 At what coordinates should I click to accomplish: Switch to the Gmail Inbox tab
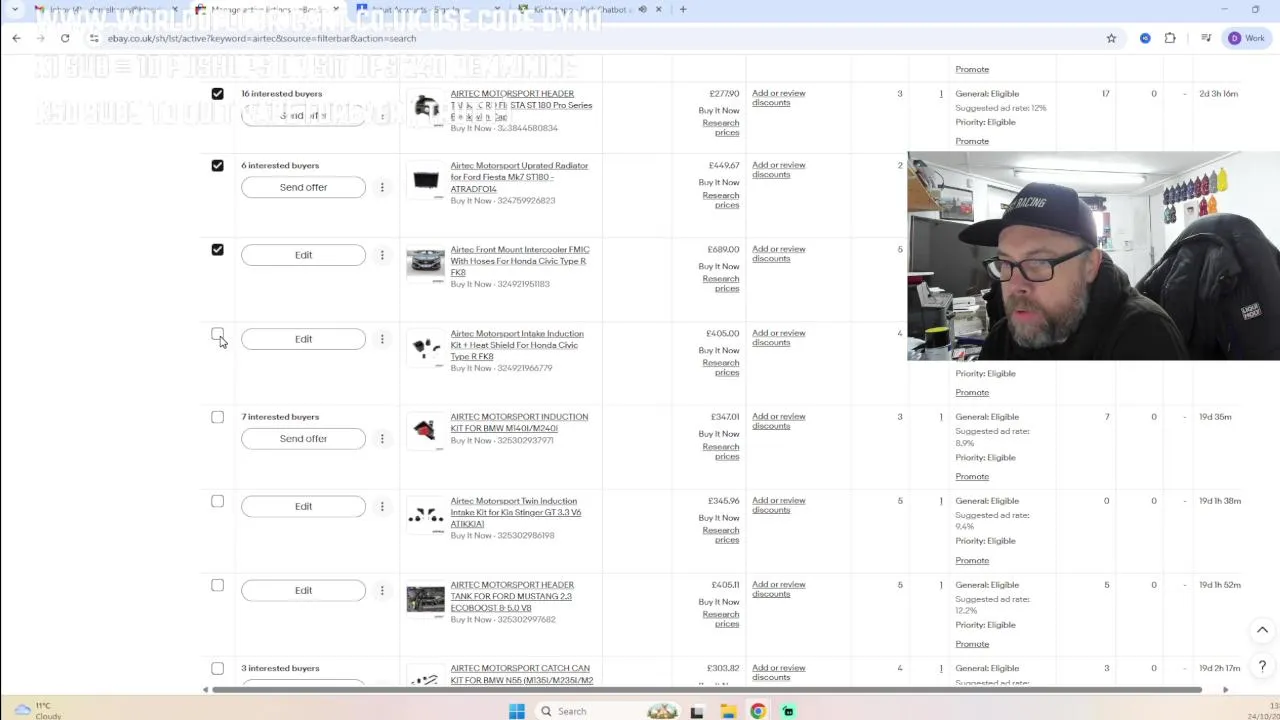pos(104,10)
